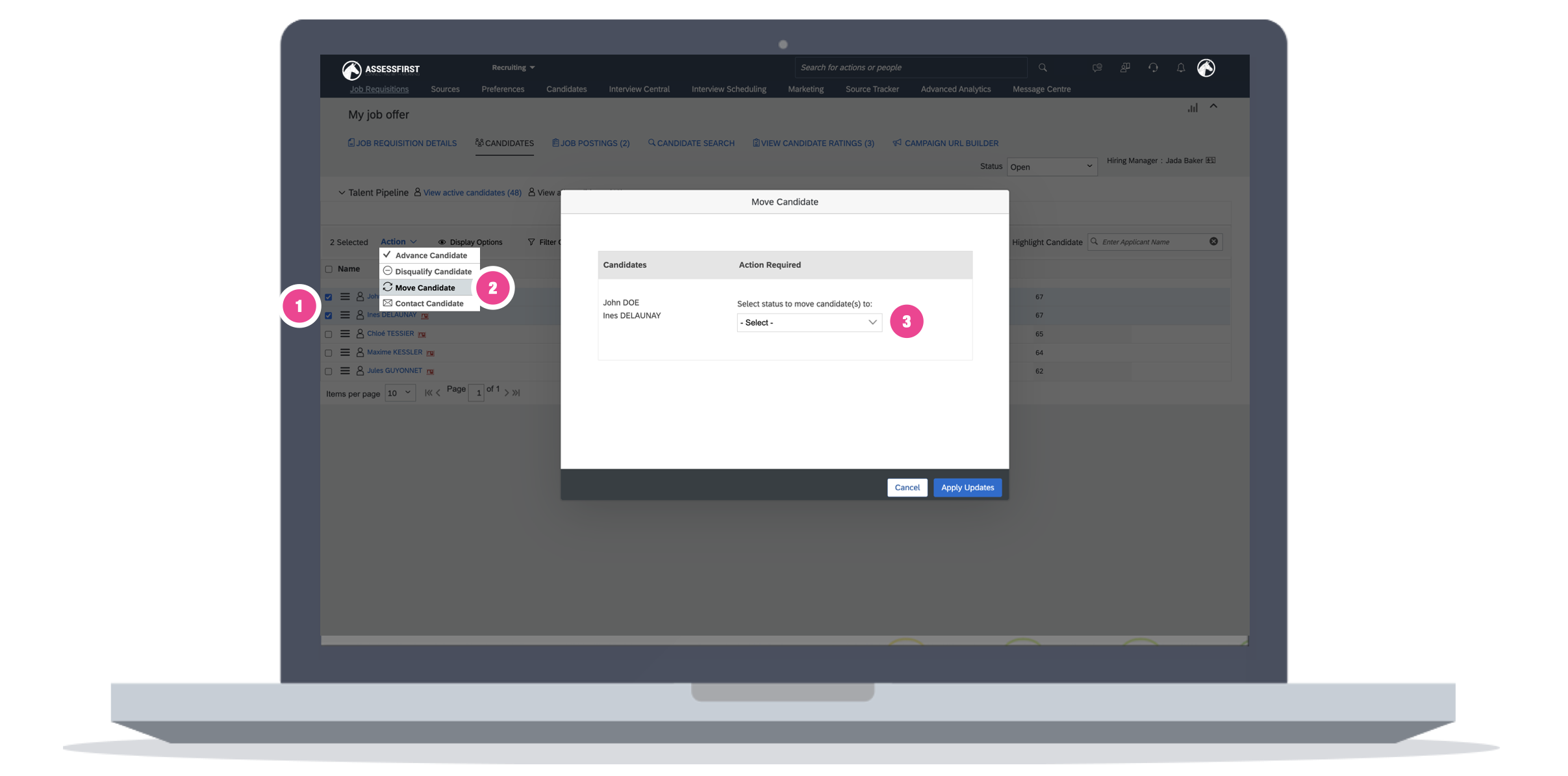Viewport: 1568px width, 776px height.
Task: Click the user profile avatar icon
Action: point(1206,68)
